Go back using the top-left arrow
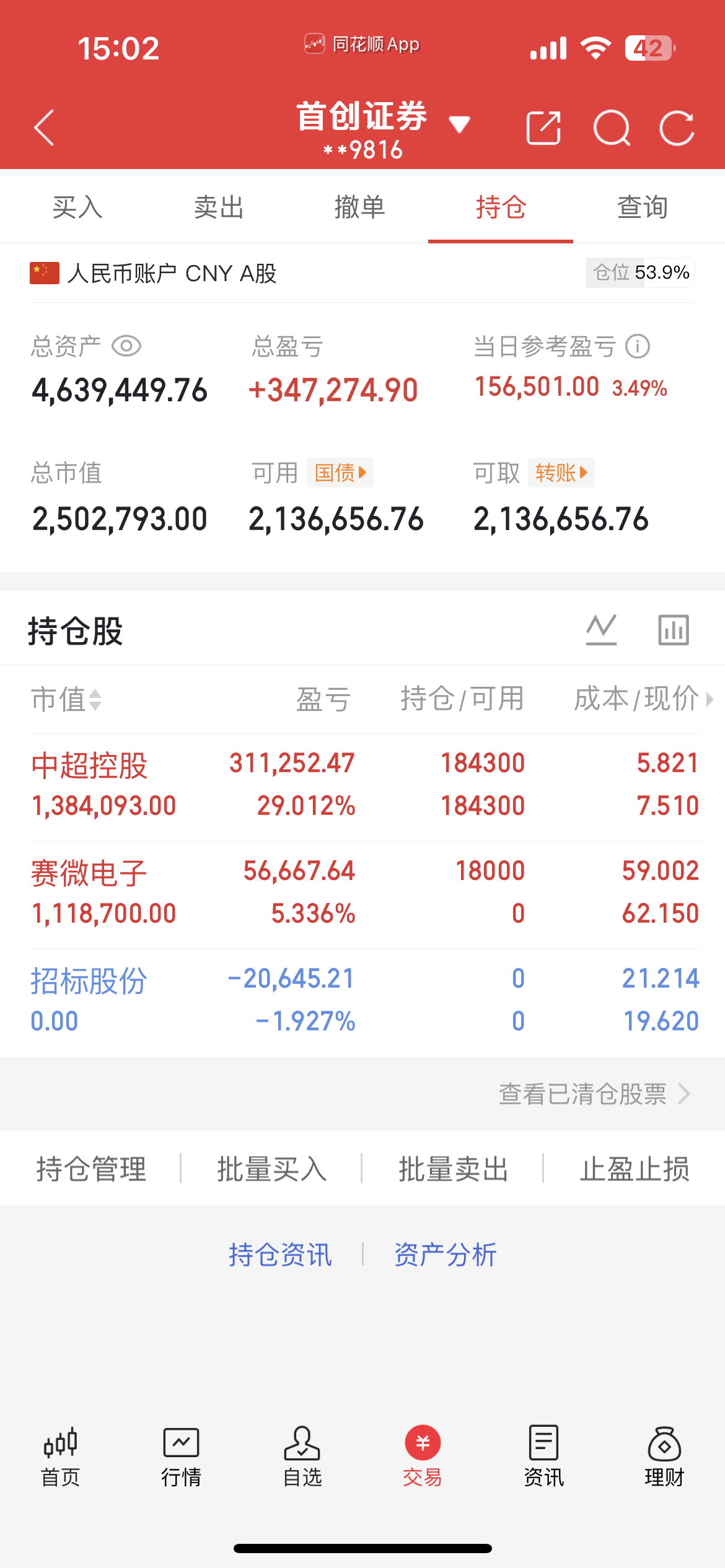The width and height of the screenshot is (725, 1568). click(44, 128)
